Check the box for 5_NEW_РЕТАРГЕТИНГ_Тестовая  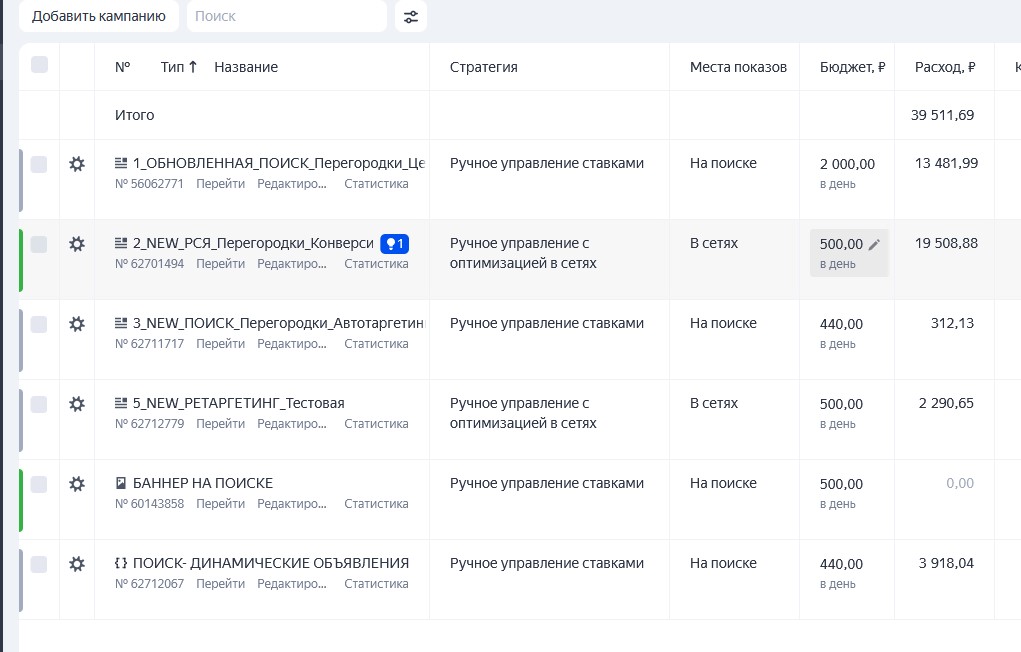pyautogui.click(x=39, y=404)
